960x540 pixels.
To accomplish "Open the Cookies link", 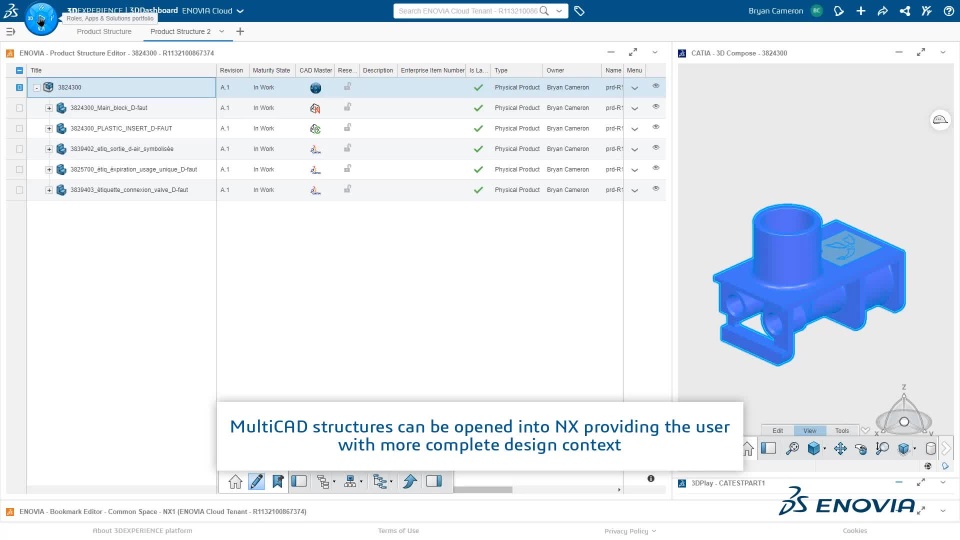I will (855, 531).
